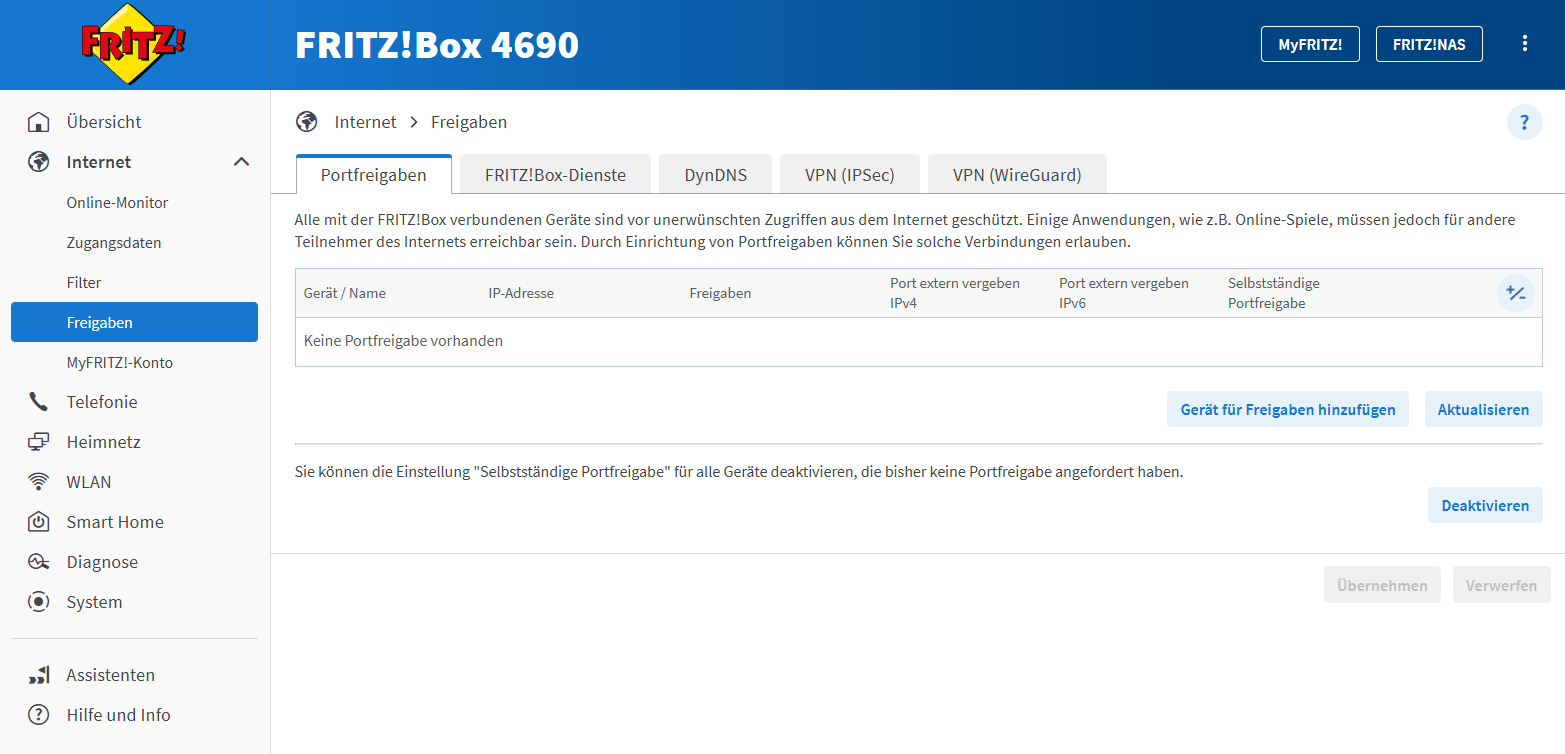Click the globe icon in breadcrumb

pyautogui.click(x=306, y=122)
